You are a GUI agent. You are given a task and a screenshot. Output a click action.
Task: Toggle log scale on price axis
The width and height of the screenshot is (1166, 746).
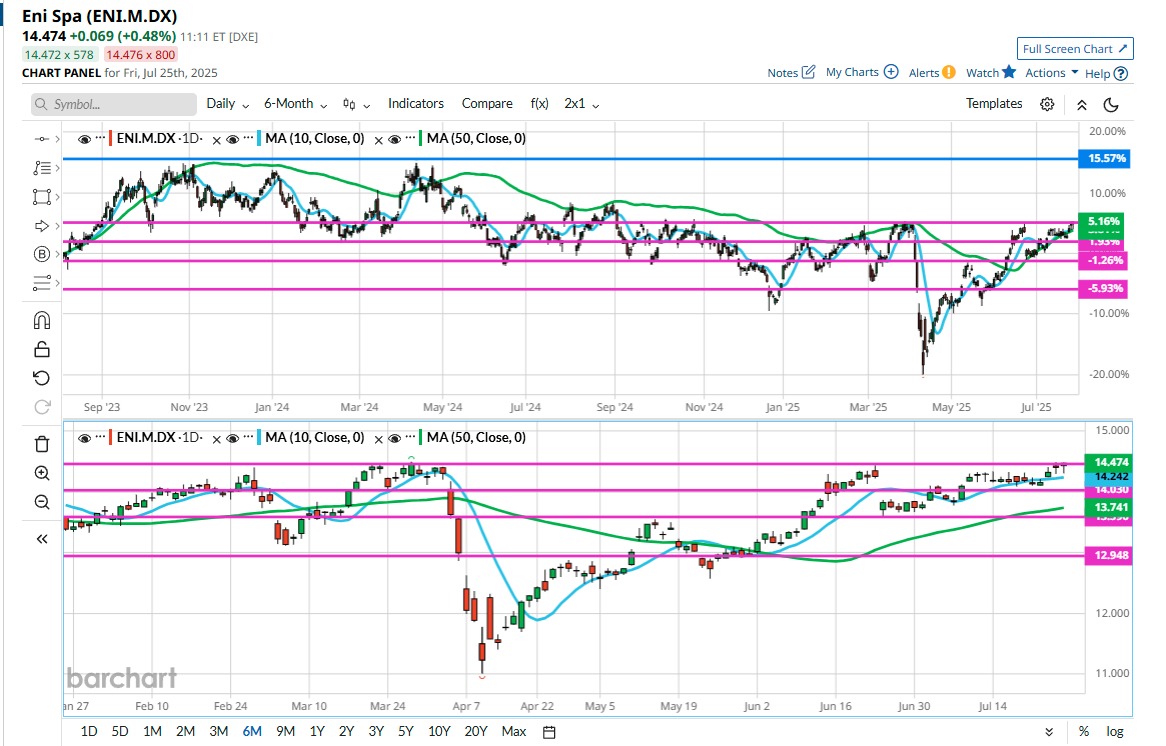pos(1115,732)
